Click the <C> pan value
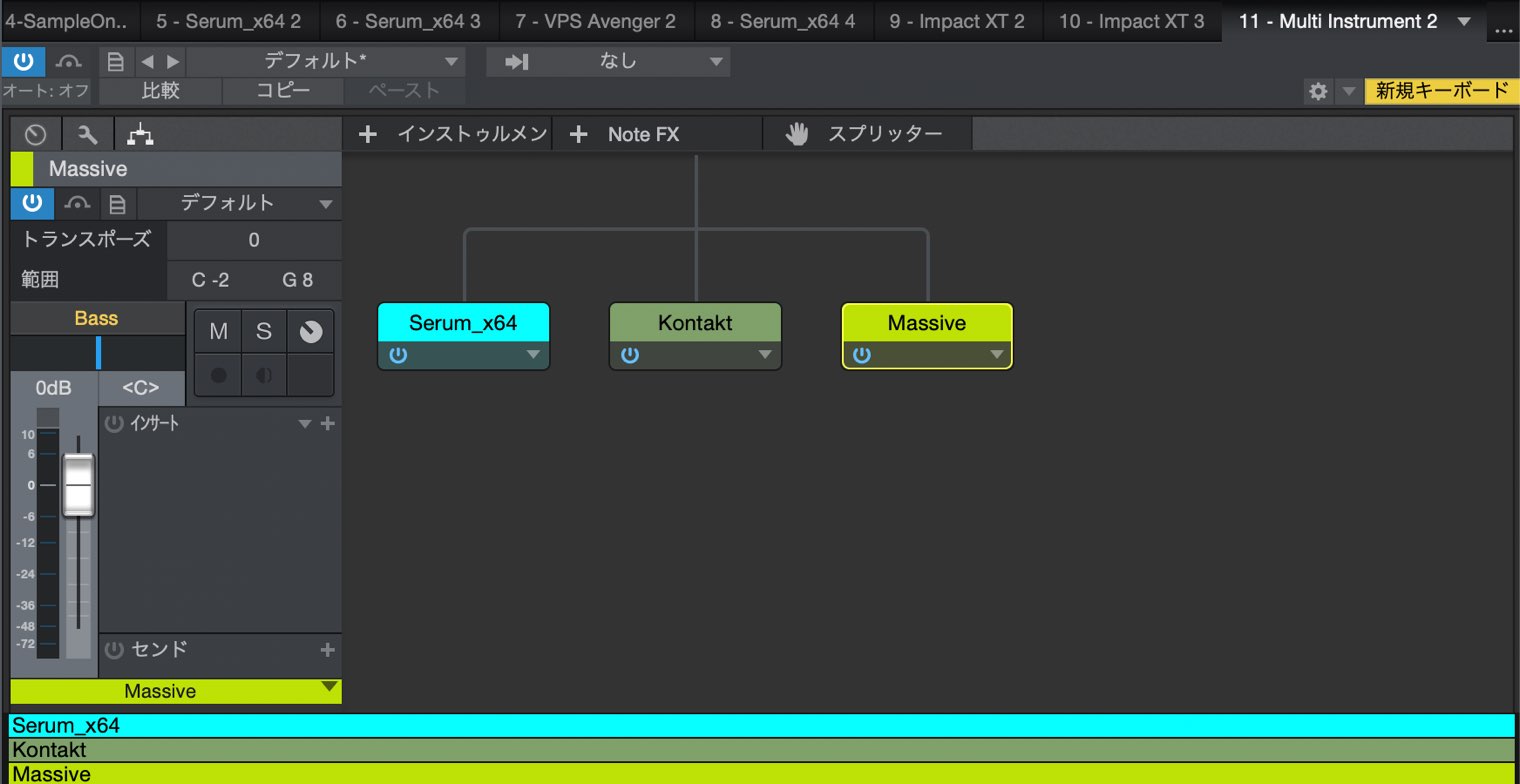 pyautogui.click(x=141, y=388)
